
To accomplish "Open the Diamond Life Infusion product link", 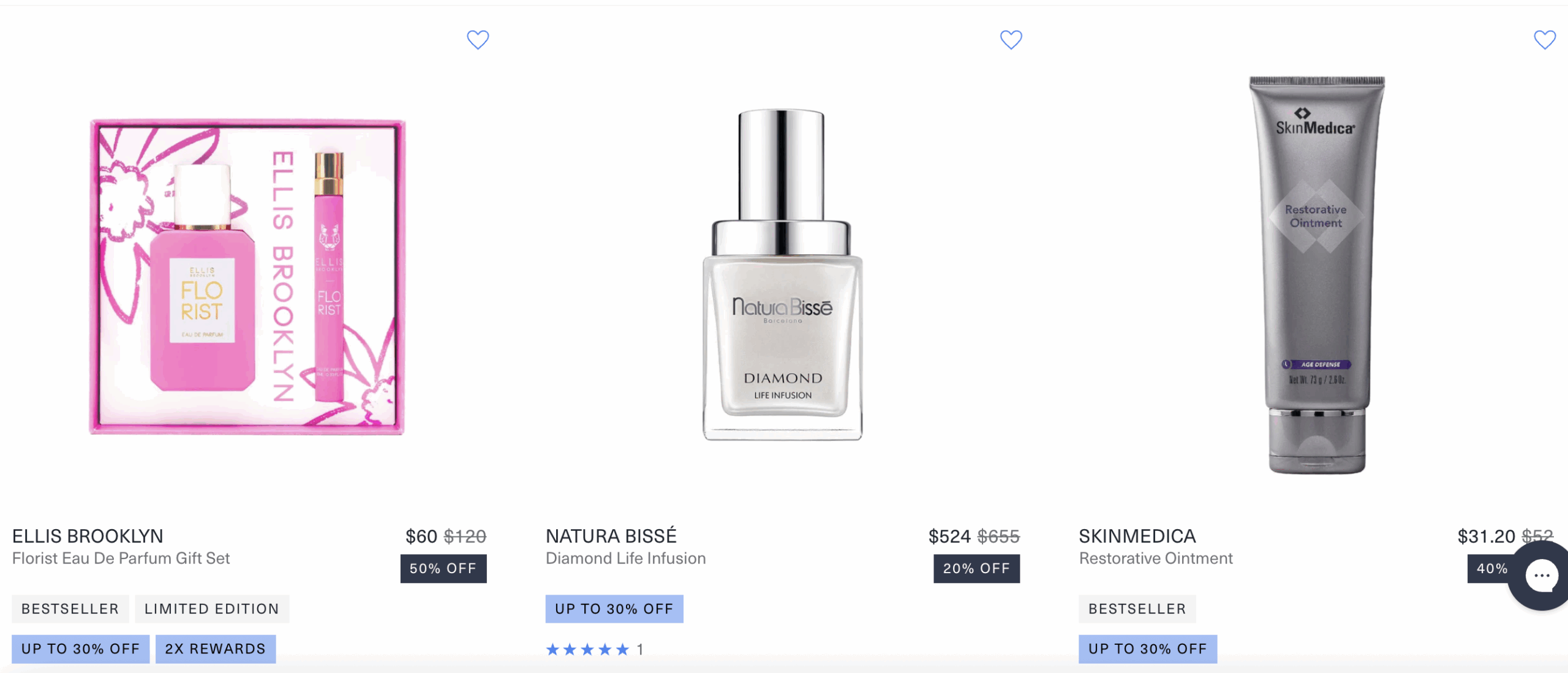I will pos(625,558).
